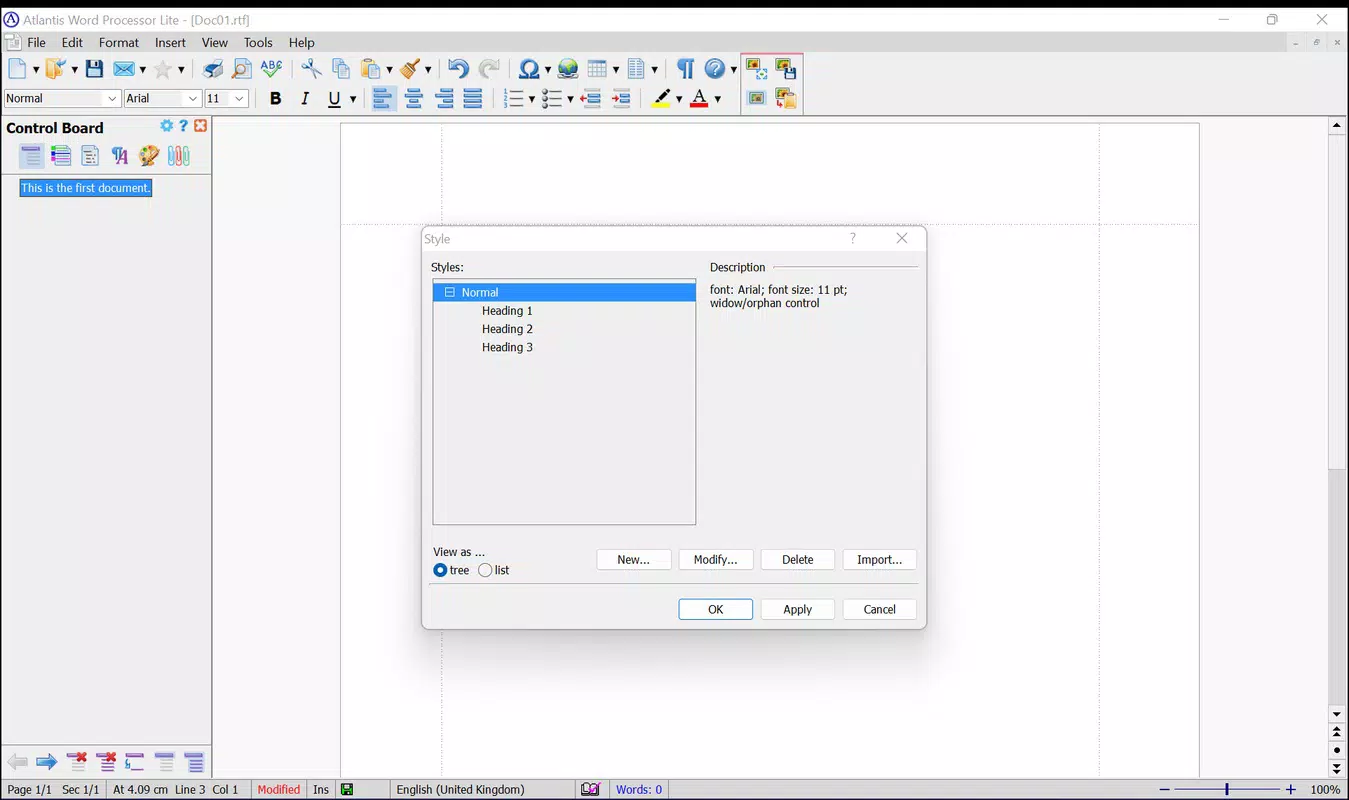Apply red font colour A icon

click(700, 98)
